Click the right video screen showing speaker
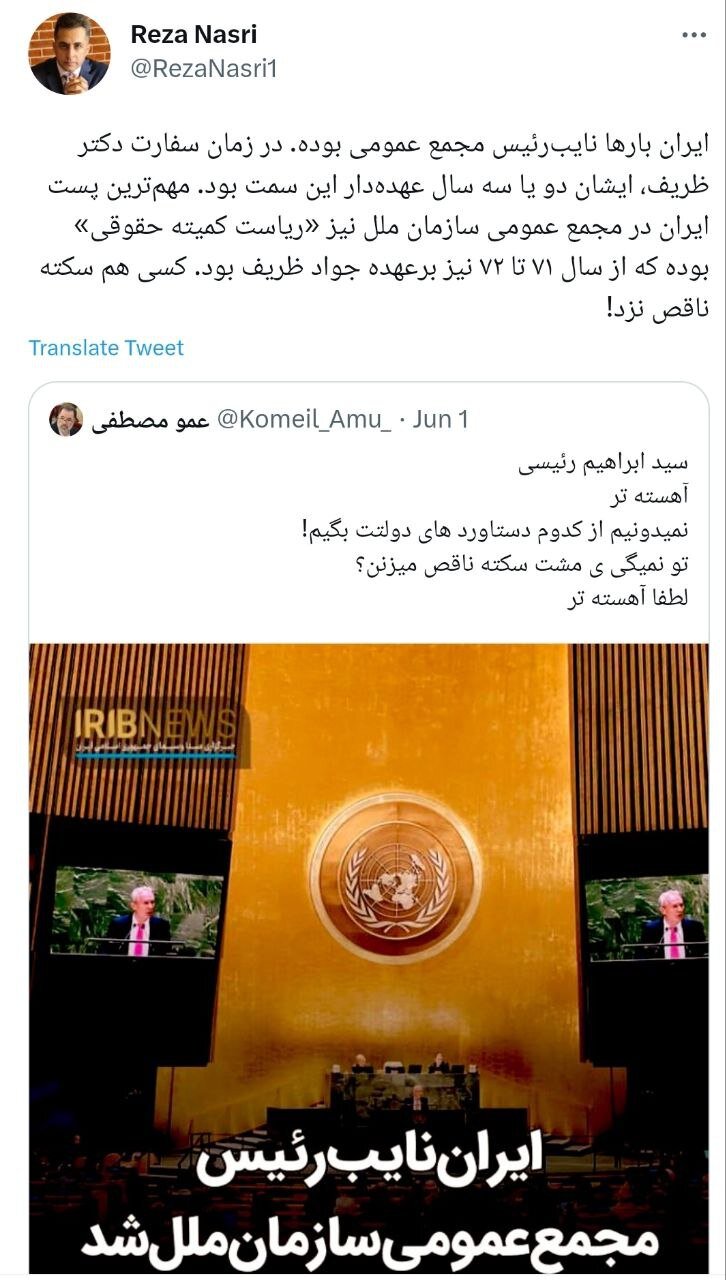 [x=647, y=917]
